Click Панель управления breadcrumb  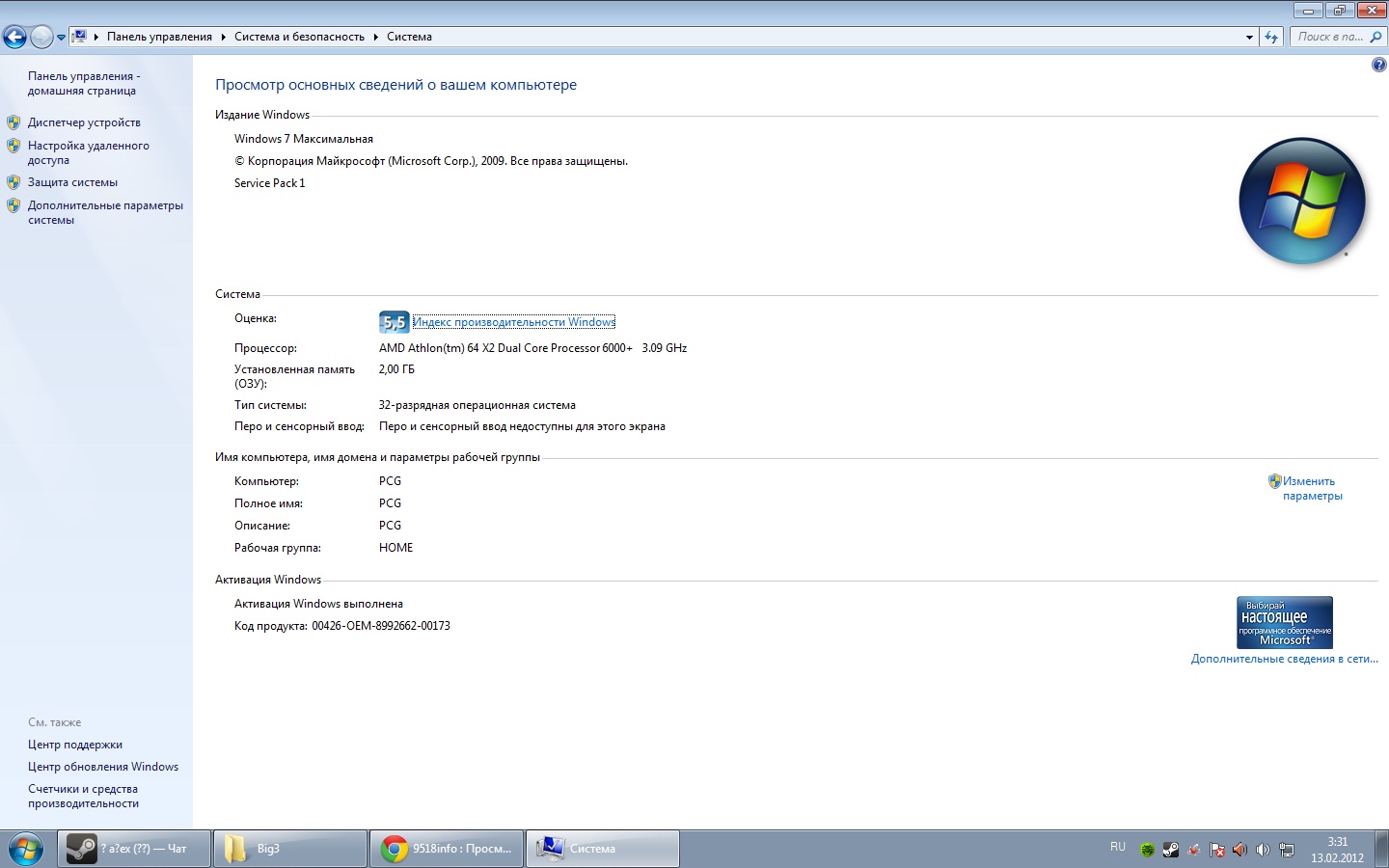click(x=159, y=37)
